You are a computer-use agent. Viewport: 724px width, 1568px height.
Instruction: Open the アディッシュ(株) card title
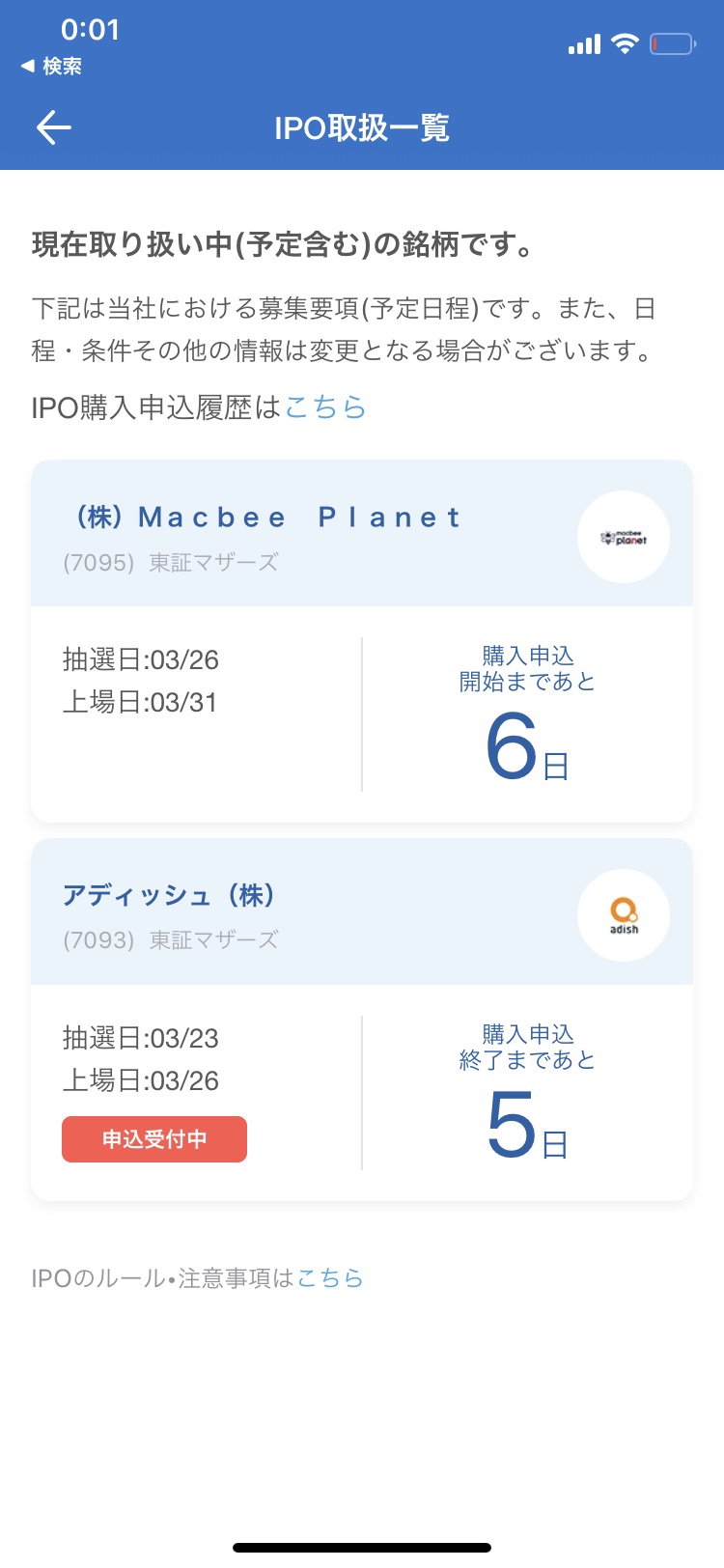click(170, 896)
